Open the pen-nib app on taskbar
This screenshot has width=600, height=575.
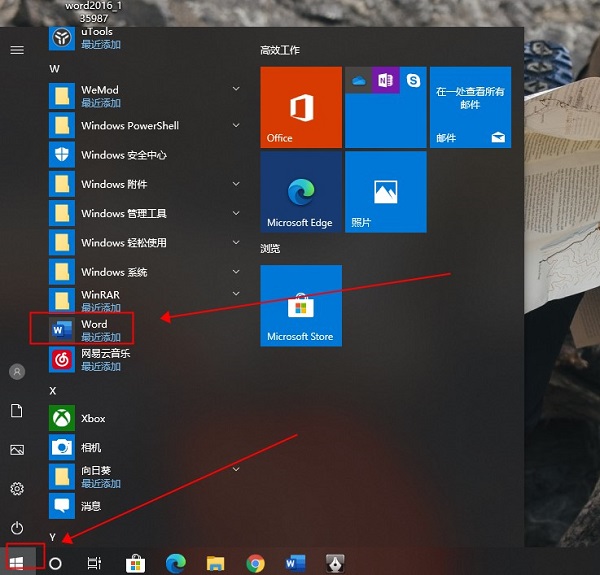pos(335,563)
